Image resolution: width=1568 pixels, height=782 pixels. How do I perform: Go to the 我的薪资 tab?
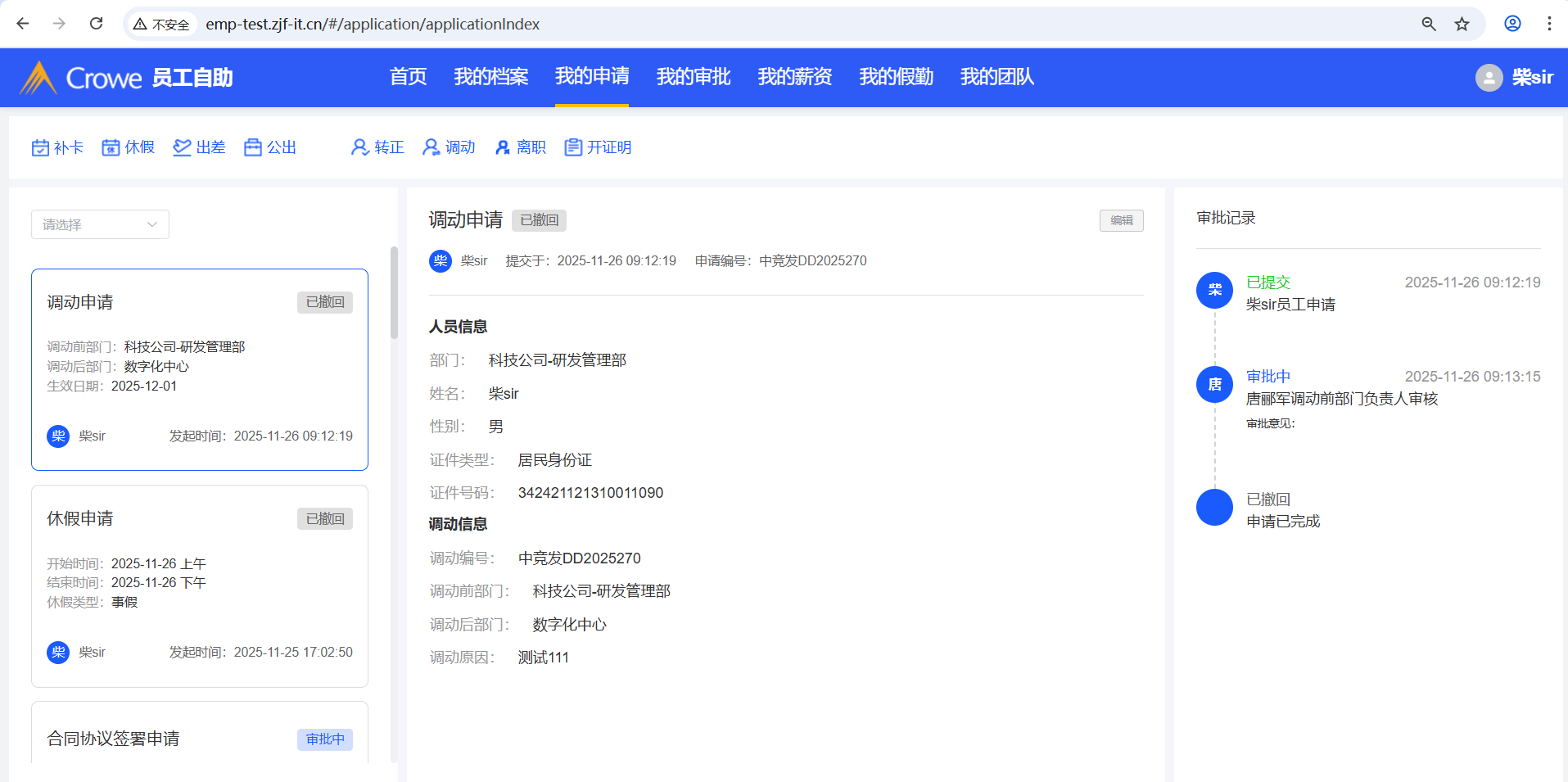point(794,77)
